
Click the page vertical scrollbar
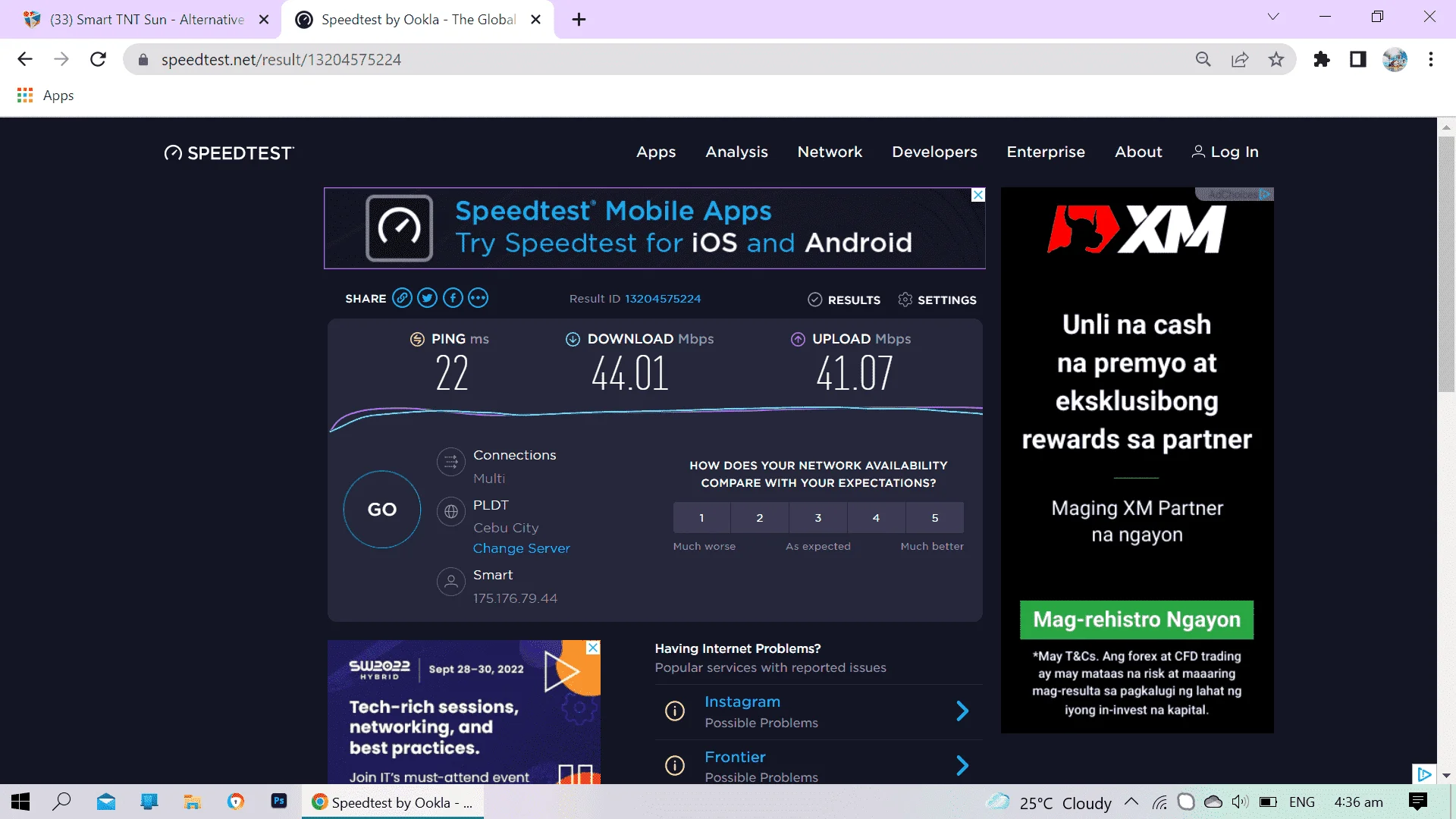1446,265
